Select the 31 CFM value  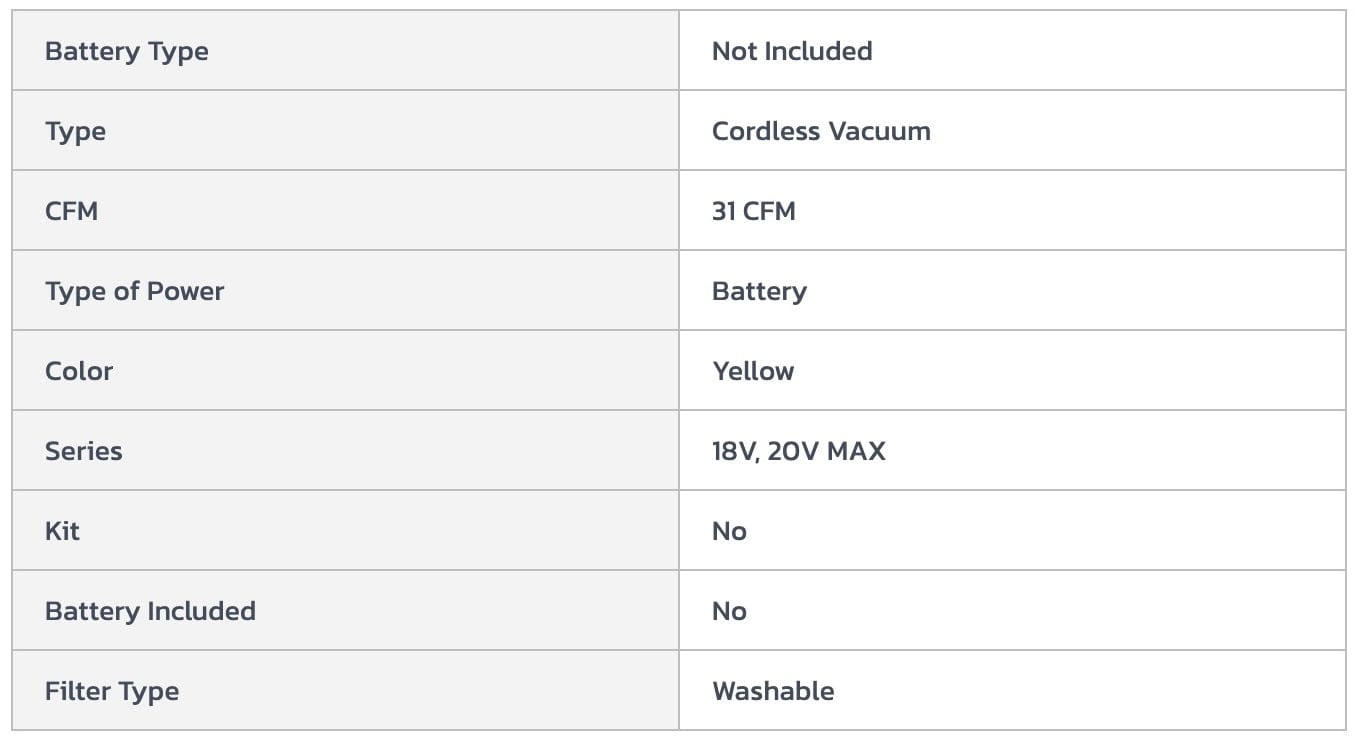[753, 211]
